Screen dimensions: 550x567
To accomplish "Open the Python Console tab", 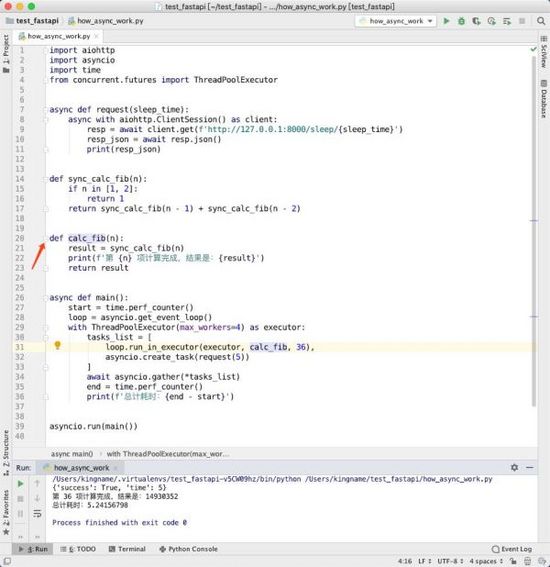I will (188, 549).
